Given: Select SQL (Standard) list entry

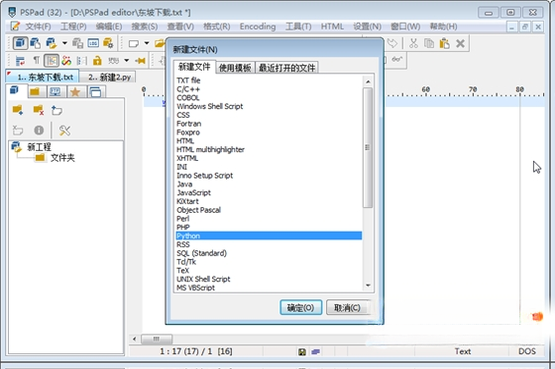Looking at the screenshot, I should [x=269, y=253].
